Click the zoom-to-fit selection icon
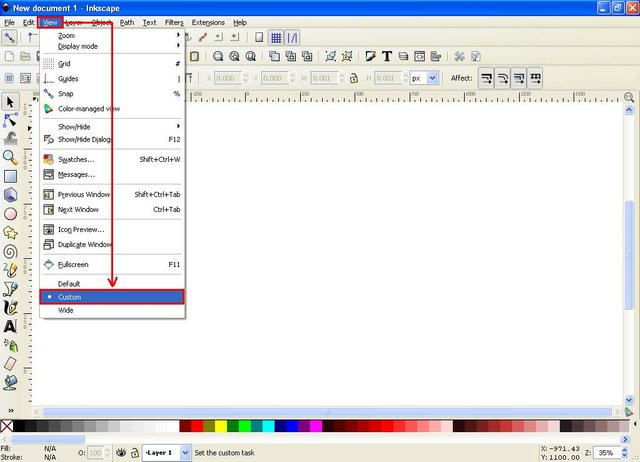 pyautogui.click(x=218, y=56)
